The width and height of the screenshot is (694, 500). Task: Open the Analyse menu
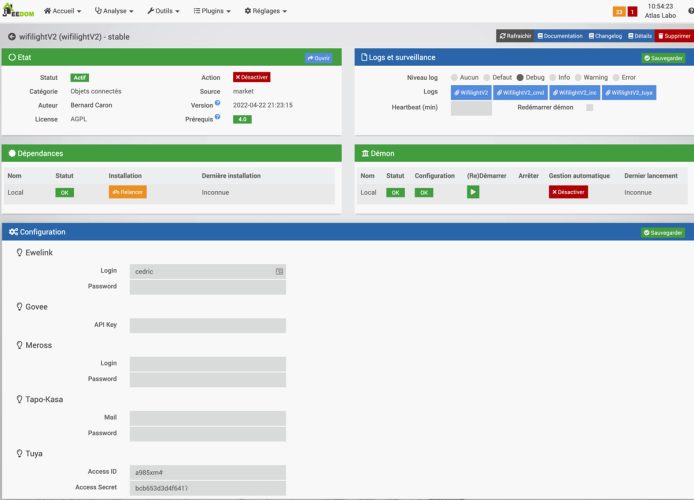(x=114, y=11)
